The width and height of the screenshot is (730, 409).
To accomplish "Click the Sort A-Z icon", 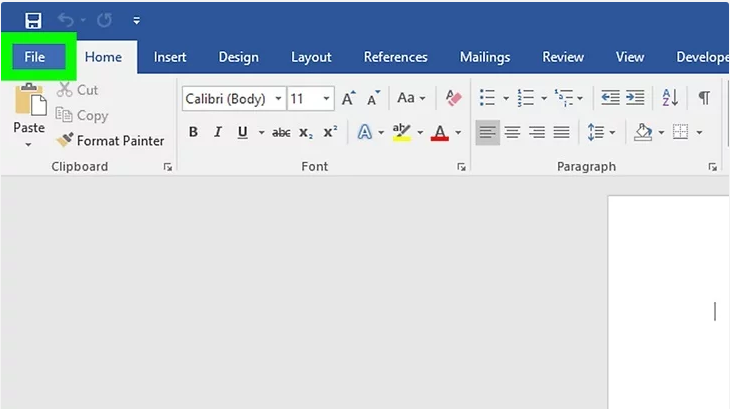I will pos(670,98).
